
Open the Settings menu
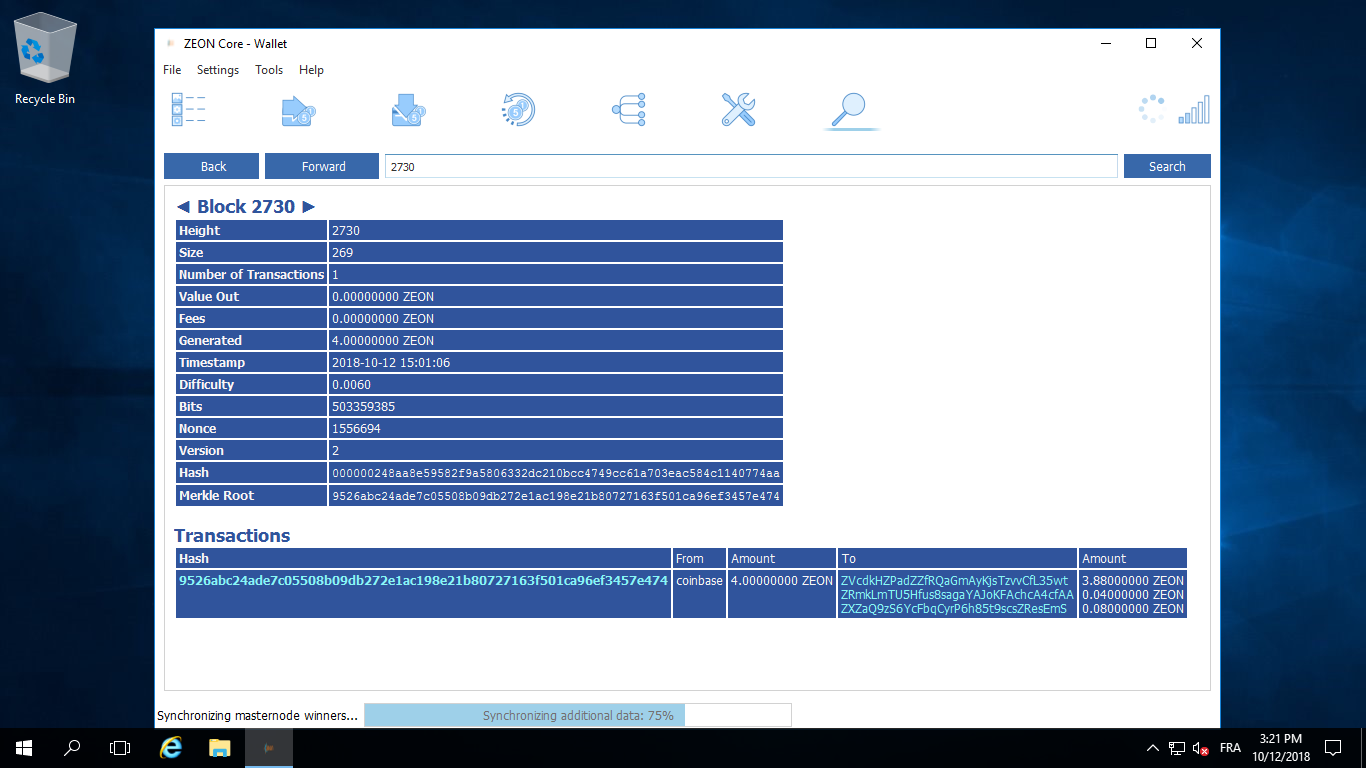click(218, 70)
